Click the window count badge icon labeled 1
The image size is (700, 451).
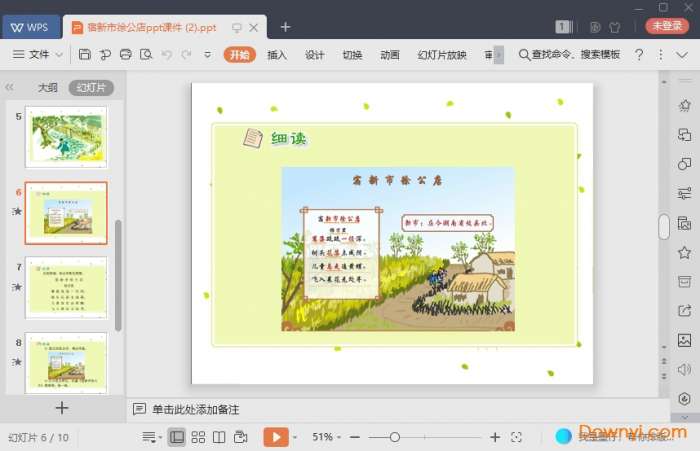click(563, 27)
